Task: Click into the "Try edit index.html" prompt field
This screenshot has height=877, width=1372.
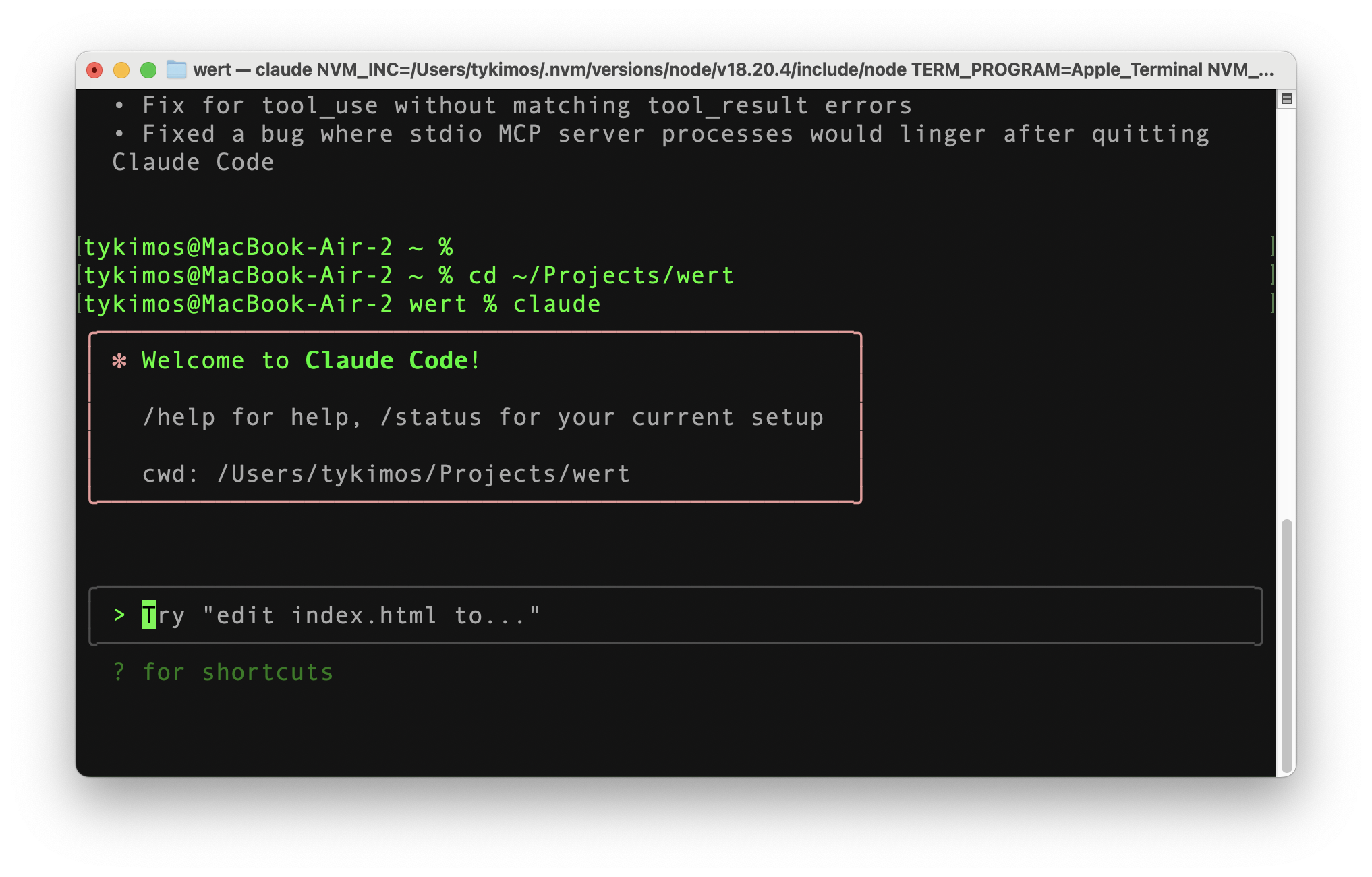Action: tap(675, 615)
